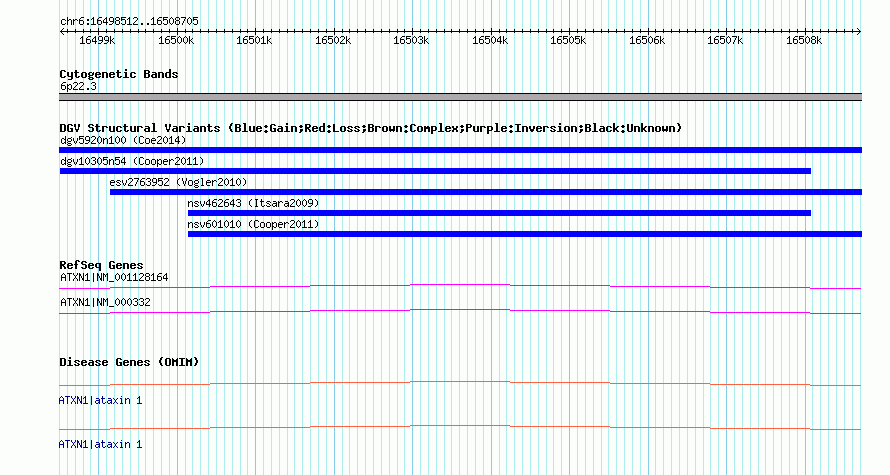Click the 16504k ruler tick label
The height and width of the screenshot is (475, 890).
(490, 40)
